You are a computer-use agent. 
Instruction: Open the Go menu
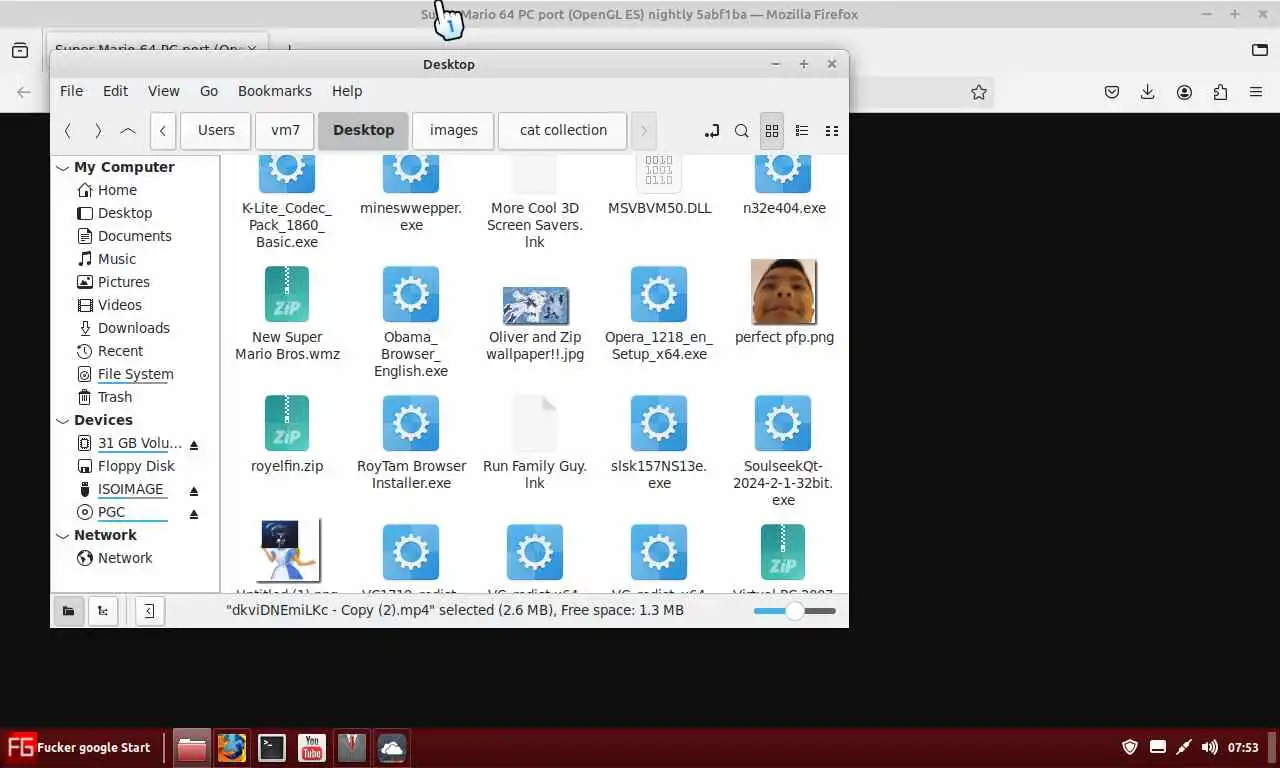pos(209,91)
